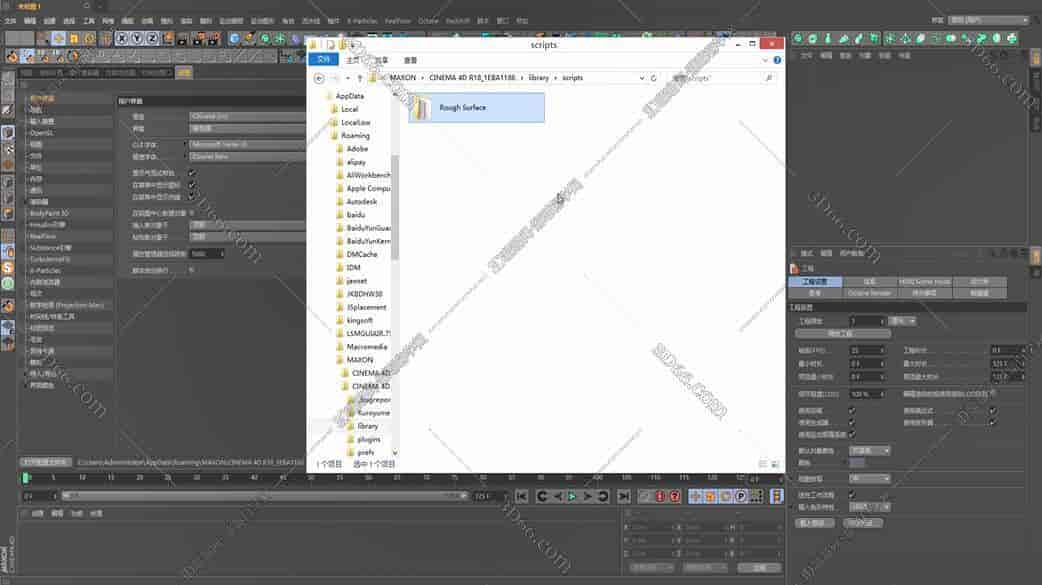
Task: Open the GUI font dropdown showing Microsoft YaHei
Action: [x=247, y=145]
